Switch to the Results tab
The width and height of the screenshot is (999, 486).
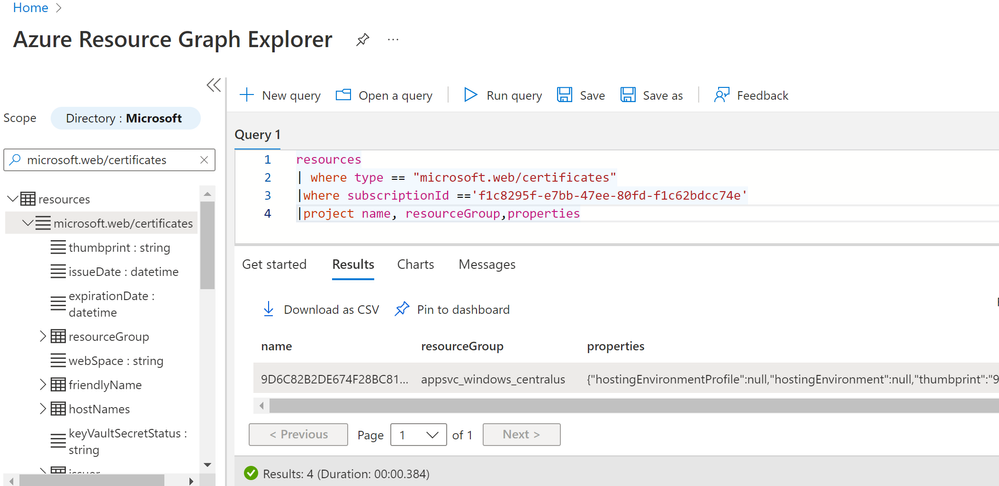[x=353, y=264]
